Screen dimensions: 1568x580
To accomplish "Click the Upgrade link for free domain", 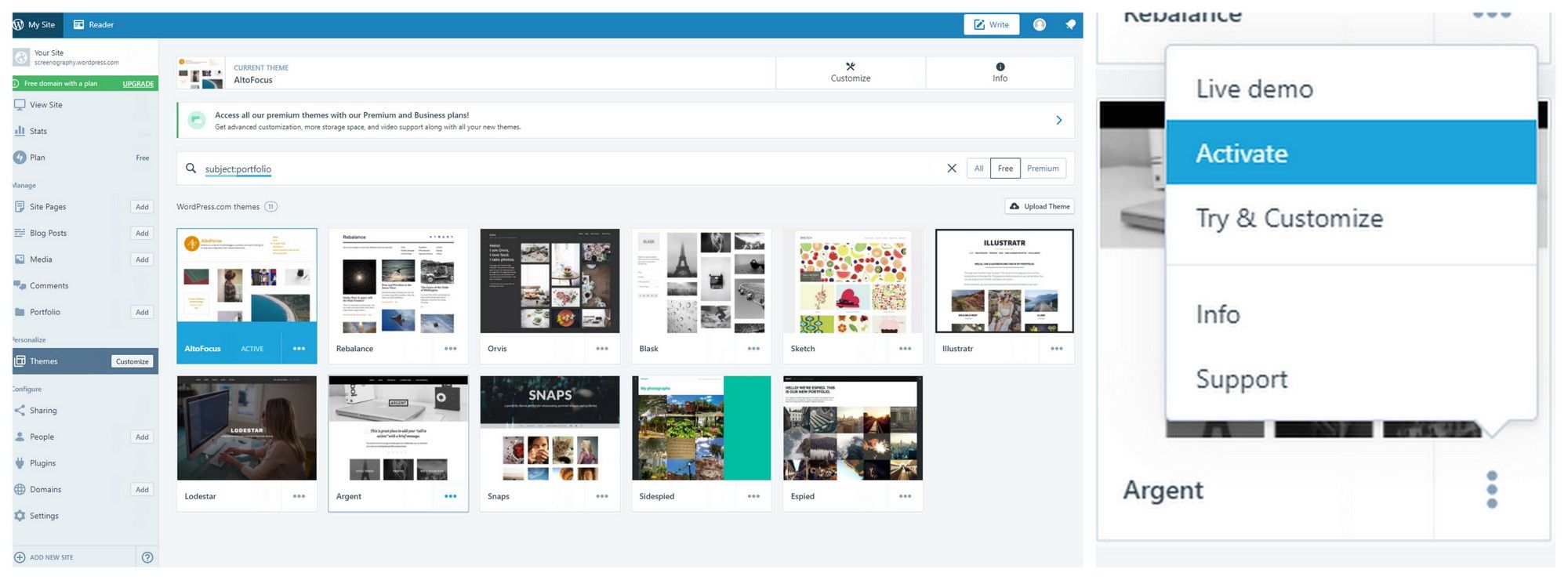I will (138, 84).
